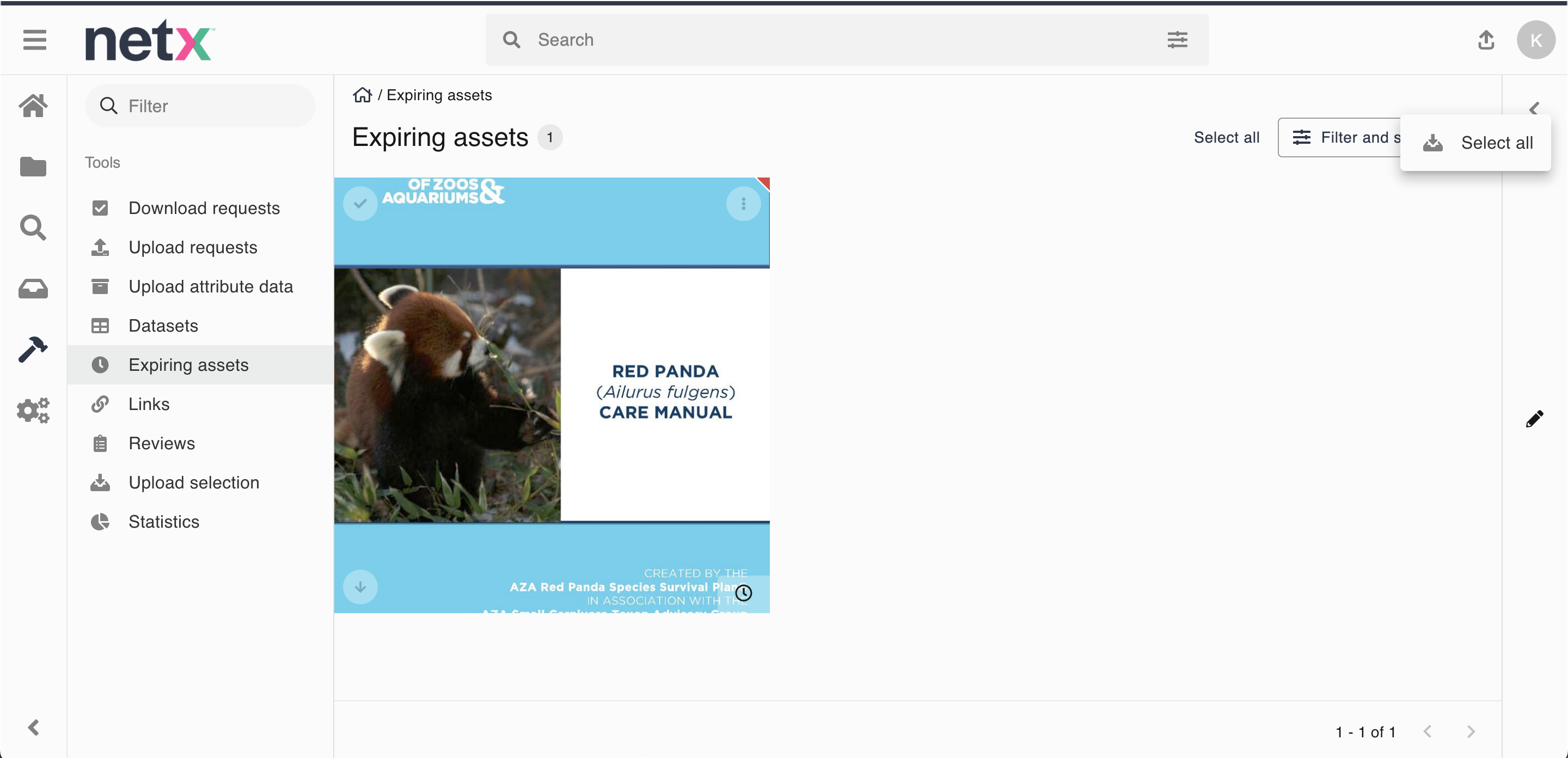This screenshot has height=758, width=1568.
Task: Collapse the left sidebar with bottom chevron
Action: pos(33,727)
